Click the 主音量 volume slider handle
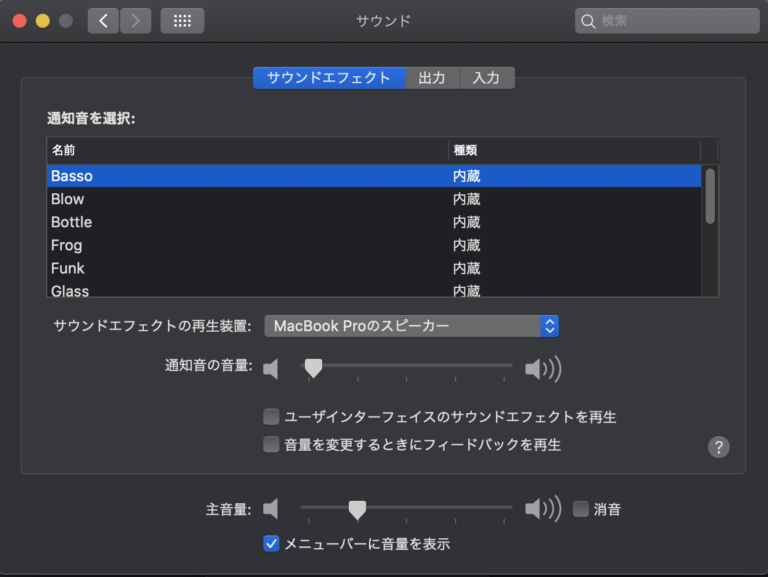The width and height of the screenshot is (768, 577). [356, 510]
